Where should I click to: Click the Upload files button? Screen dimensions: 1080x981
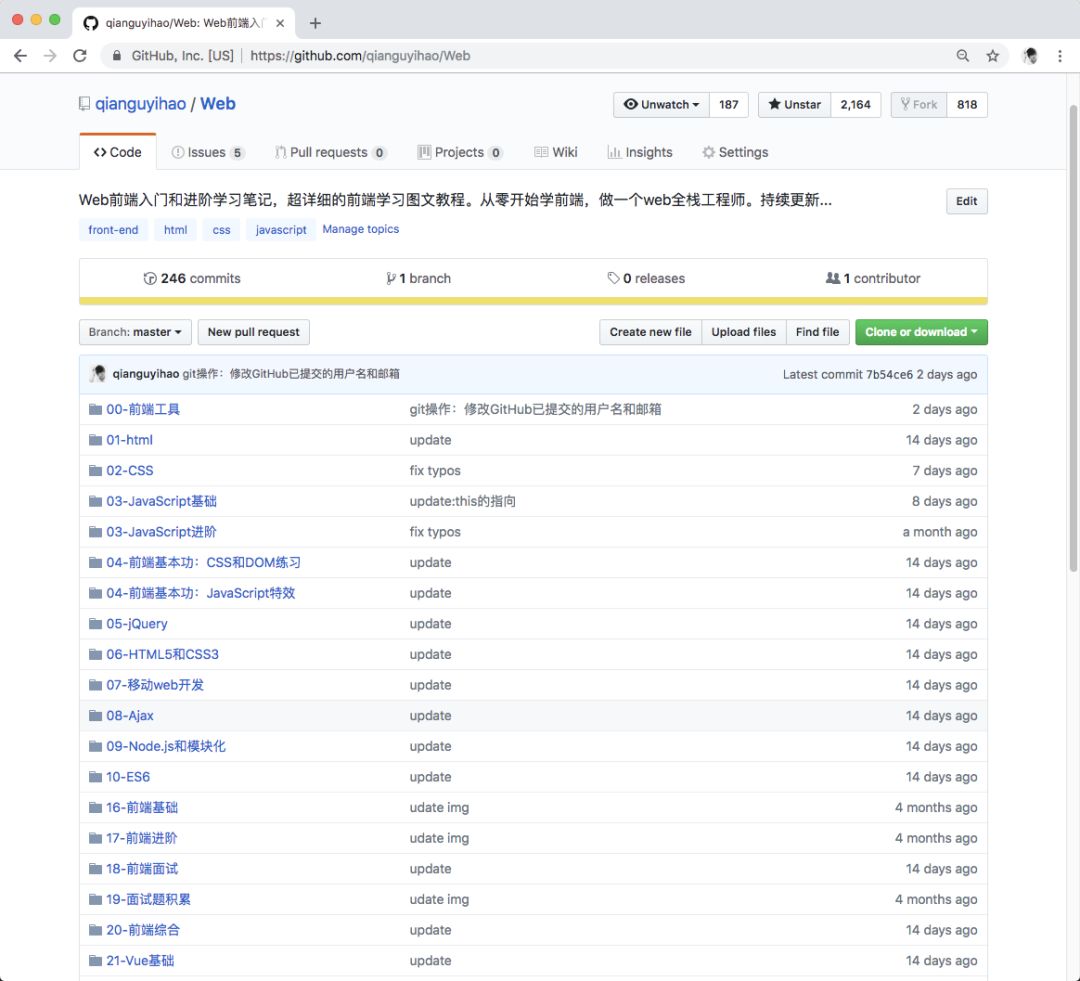(744, 332)
